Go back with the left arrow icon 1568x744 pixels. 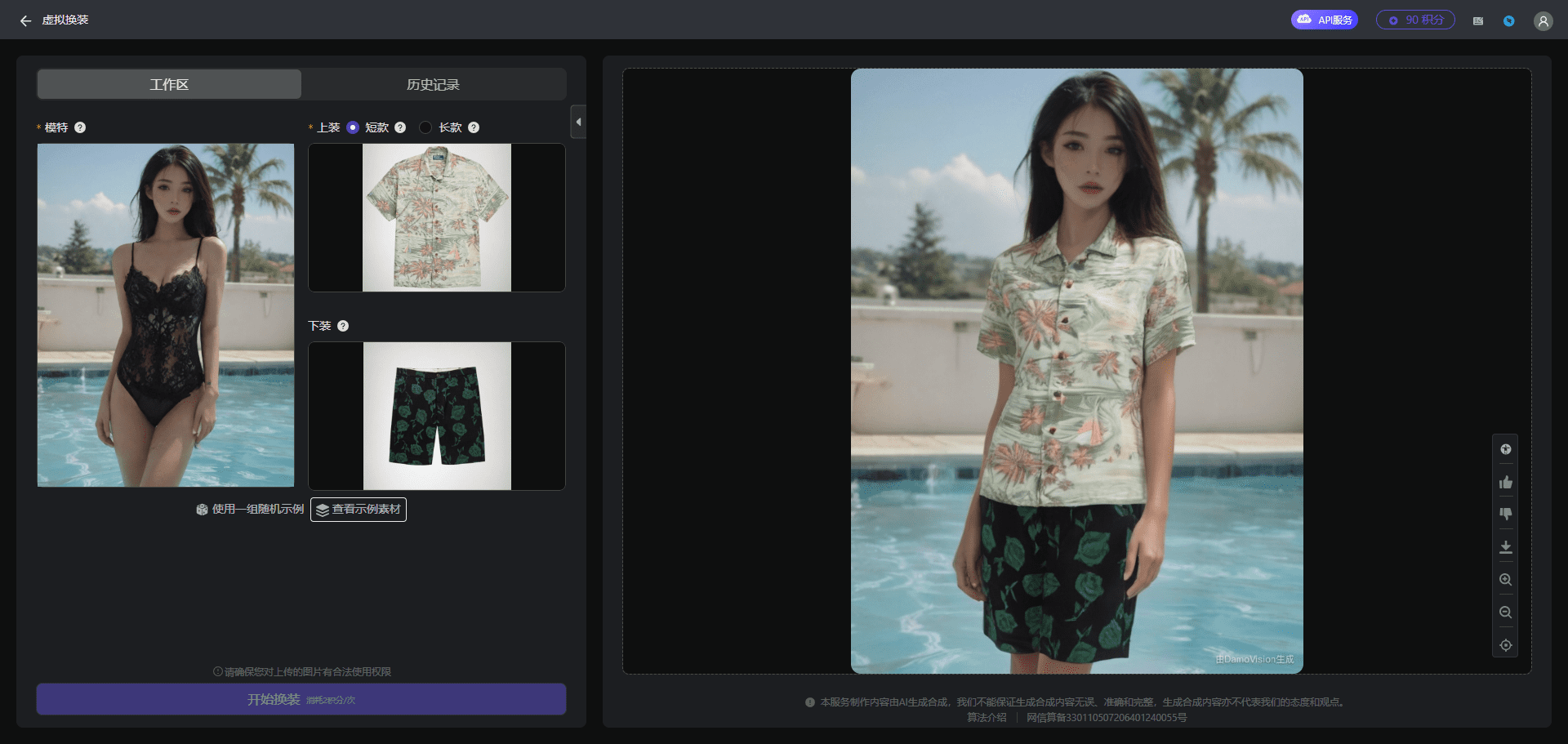[x=25, y=20]
